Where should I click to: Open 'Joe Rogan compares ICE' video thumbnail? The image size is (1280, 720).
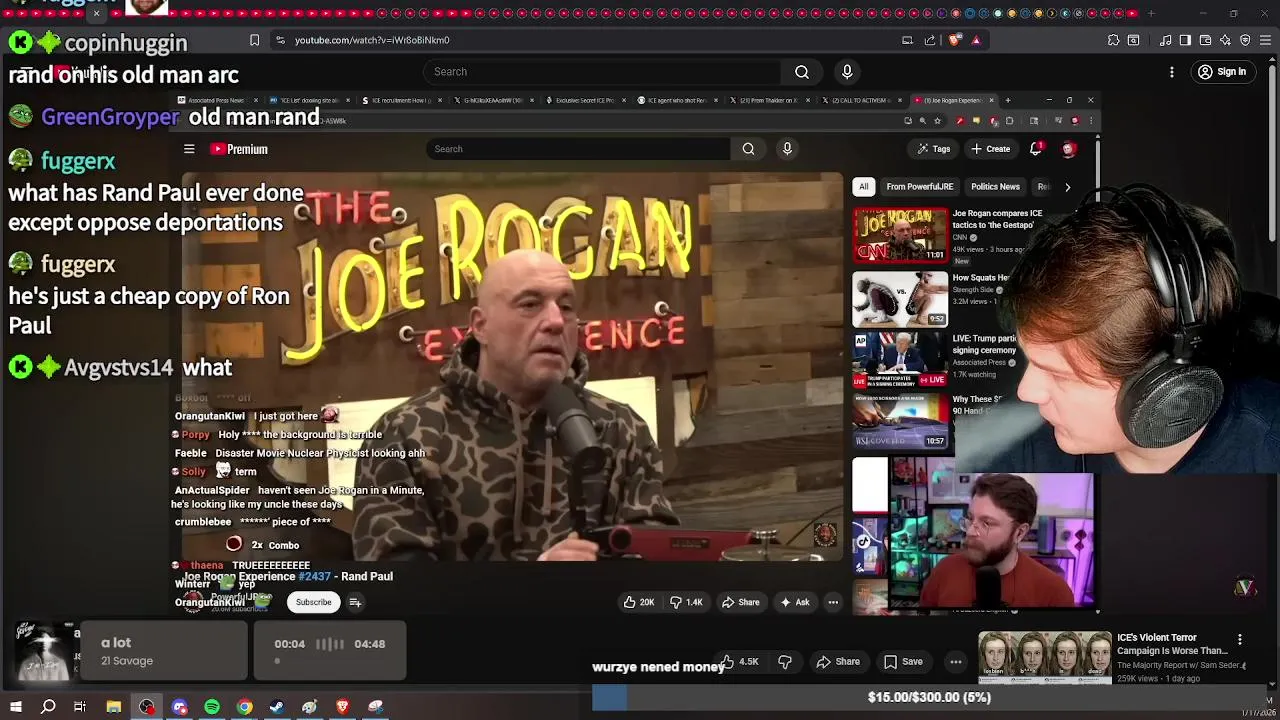pos(900,235)
